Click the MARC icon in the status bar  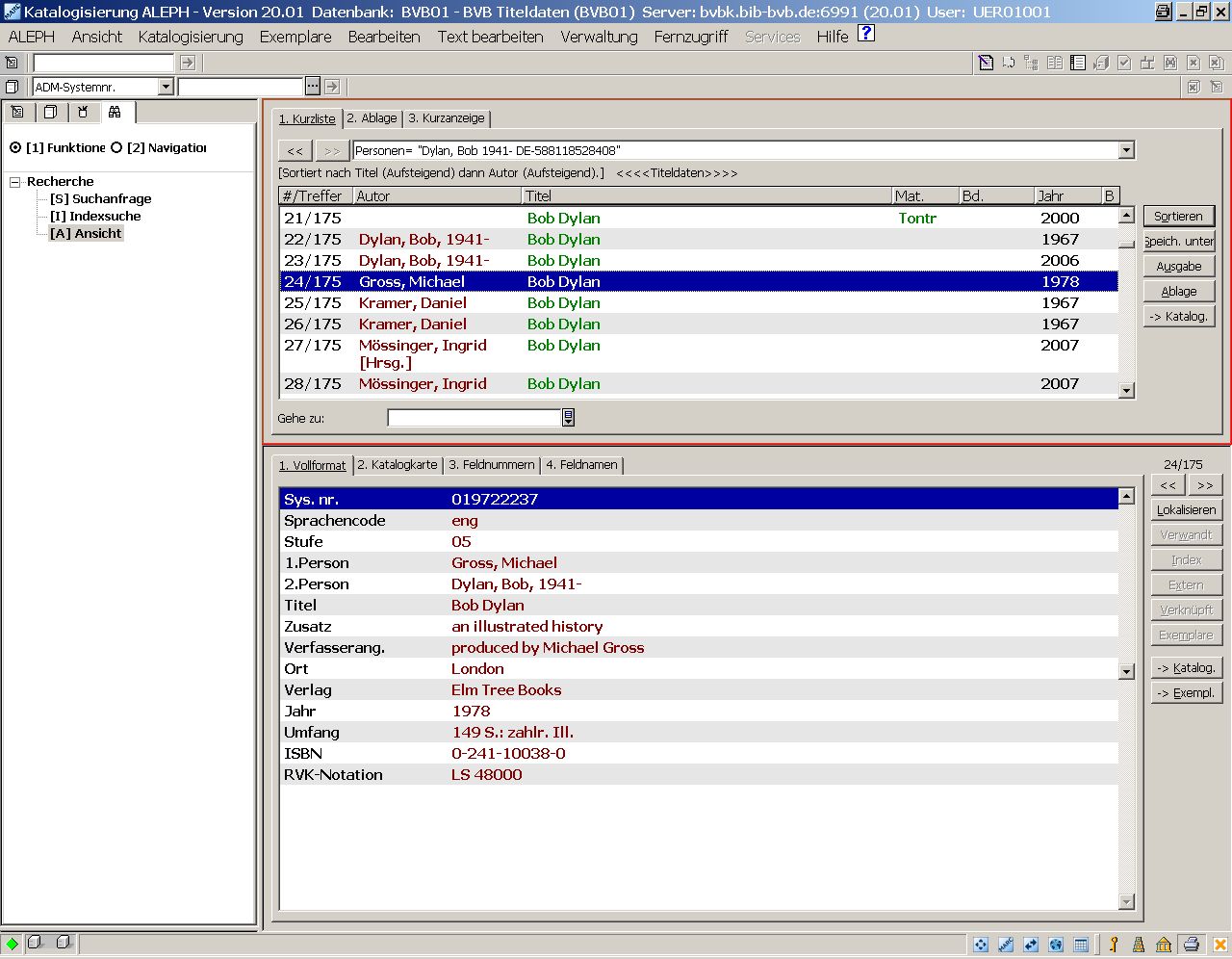point(1006,945)
